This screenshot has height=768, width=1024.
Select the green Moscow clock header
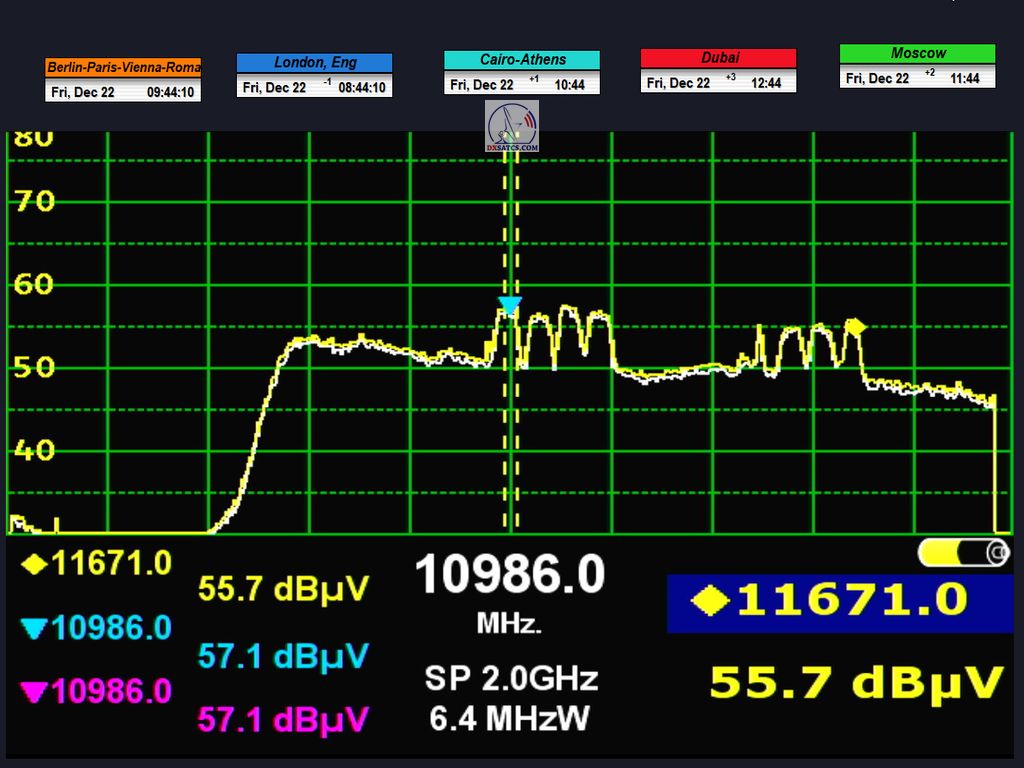917,54
